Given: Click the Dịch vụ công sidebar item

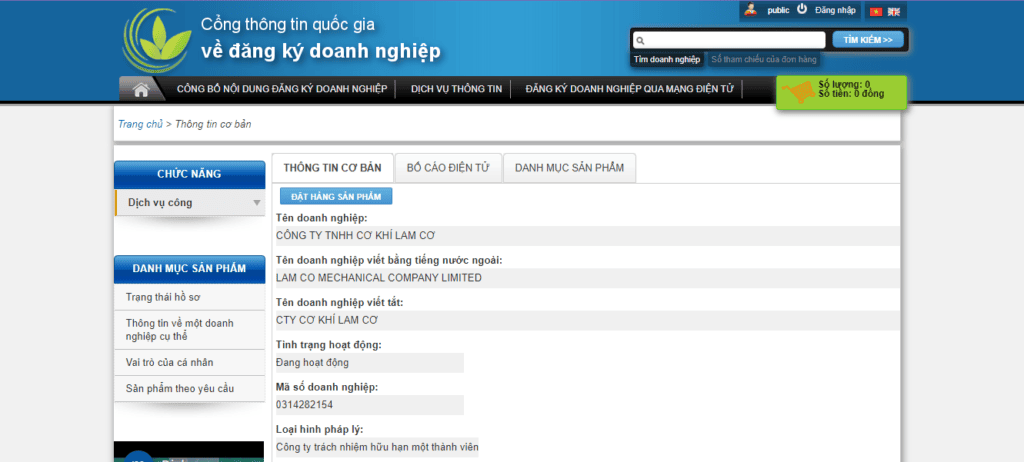Looking at the screenshot, I should pyautogui.click(x=189, y=203).
